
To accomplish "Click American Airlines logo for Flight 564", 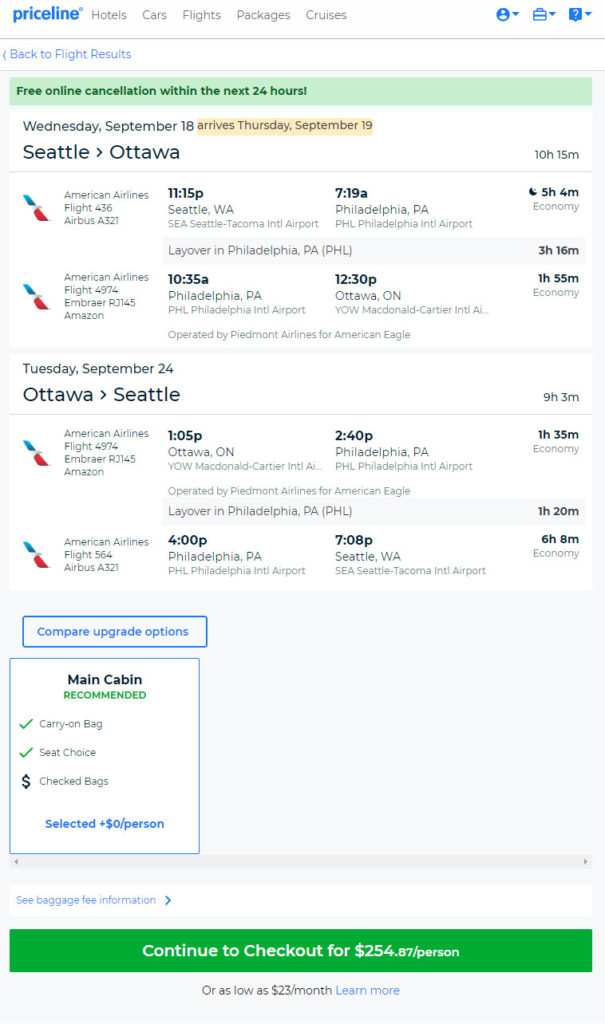I will point(37,554).
